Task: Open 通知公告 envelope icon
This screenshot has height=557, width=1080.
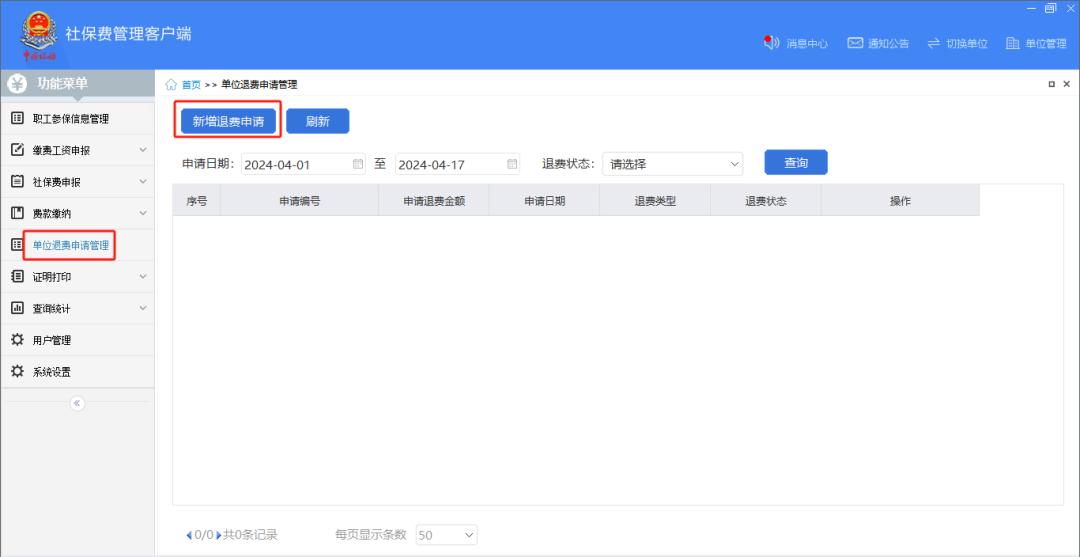Action: pos(855,43)
